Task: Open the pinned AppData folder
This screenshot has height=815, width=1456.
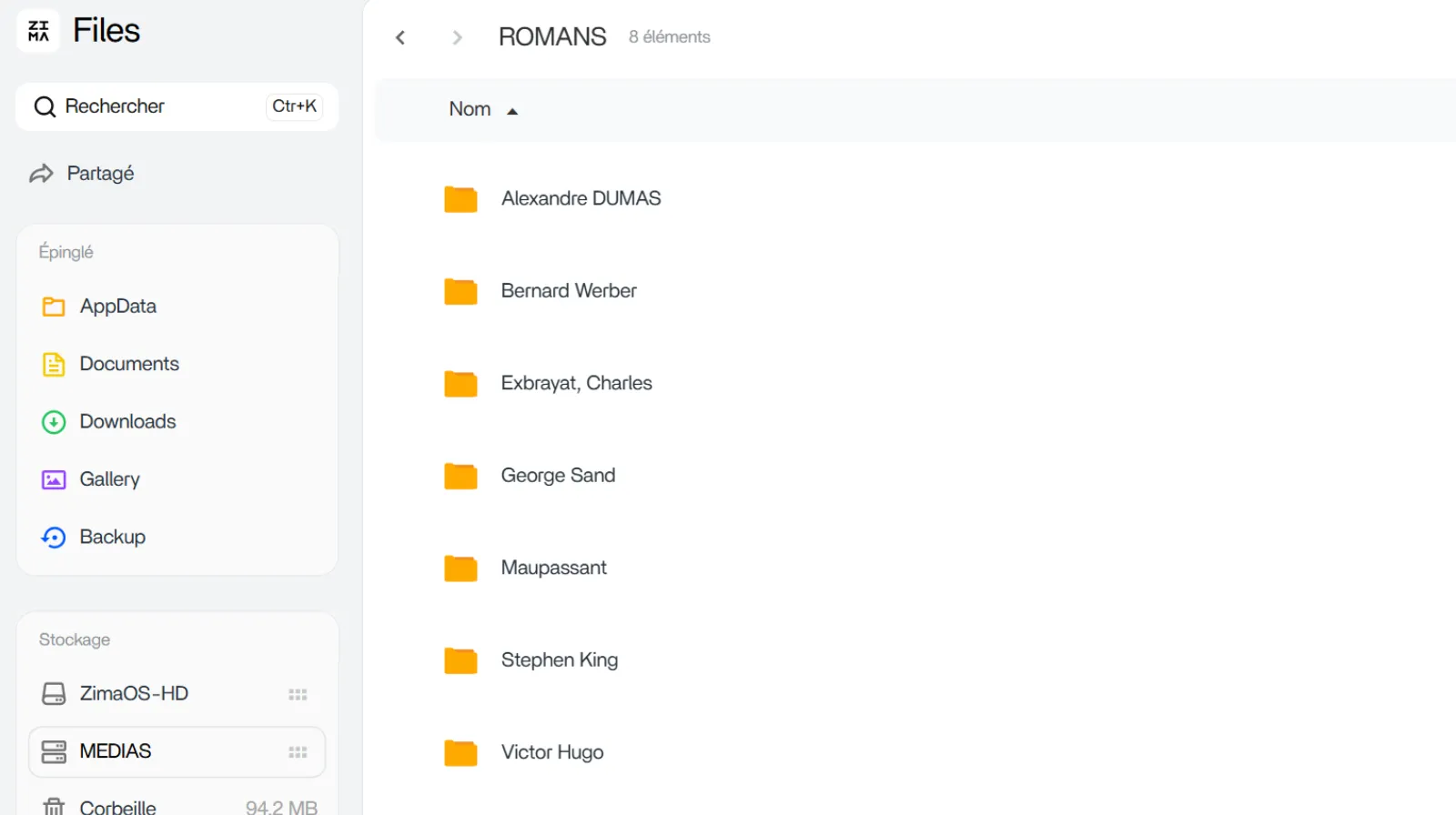Action: pos(117,307)
